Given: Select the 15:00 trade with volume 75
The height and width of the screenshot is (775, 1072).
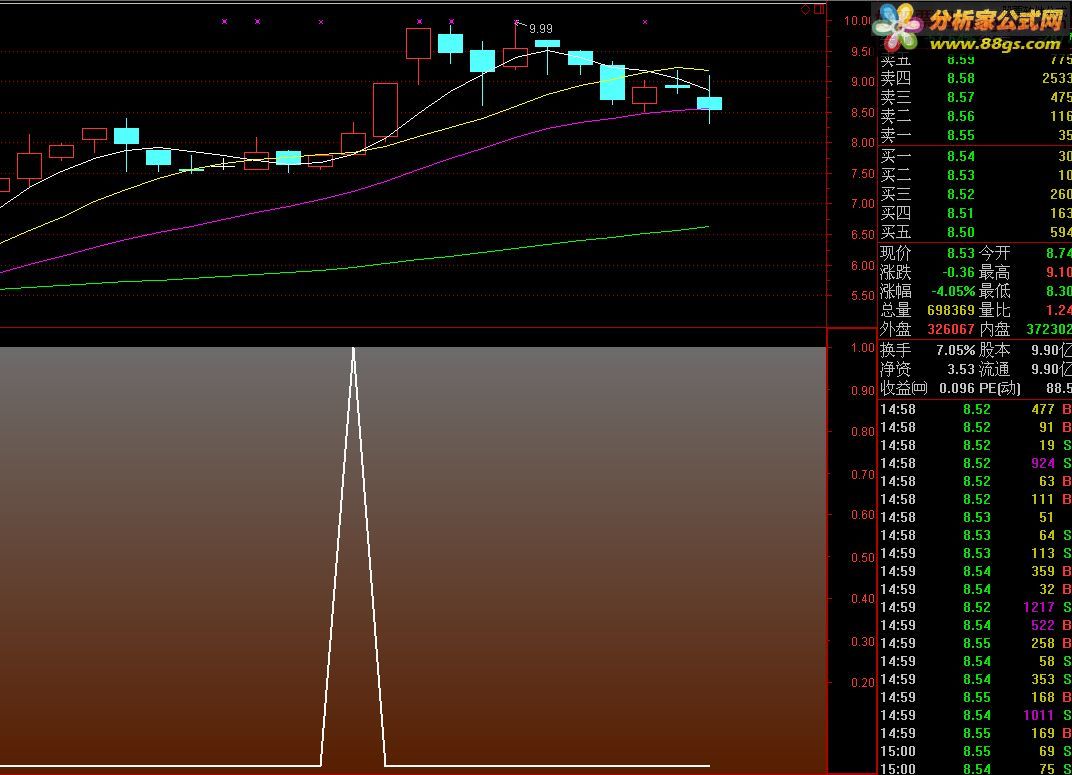Looking at the screenshot, I should click(x=975, y=769).
